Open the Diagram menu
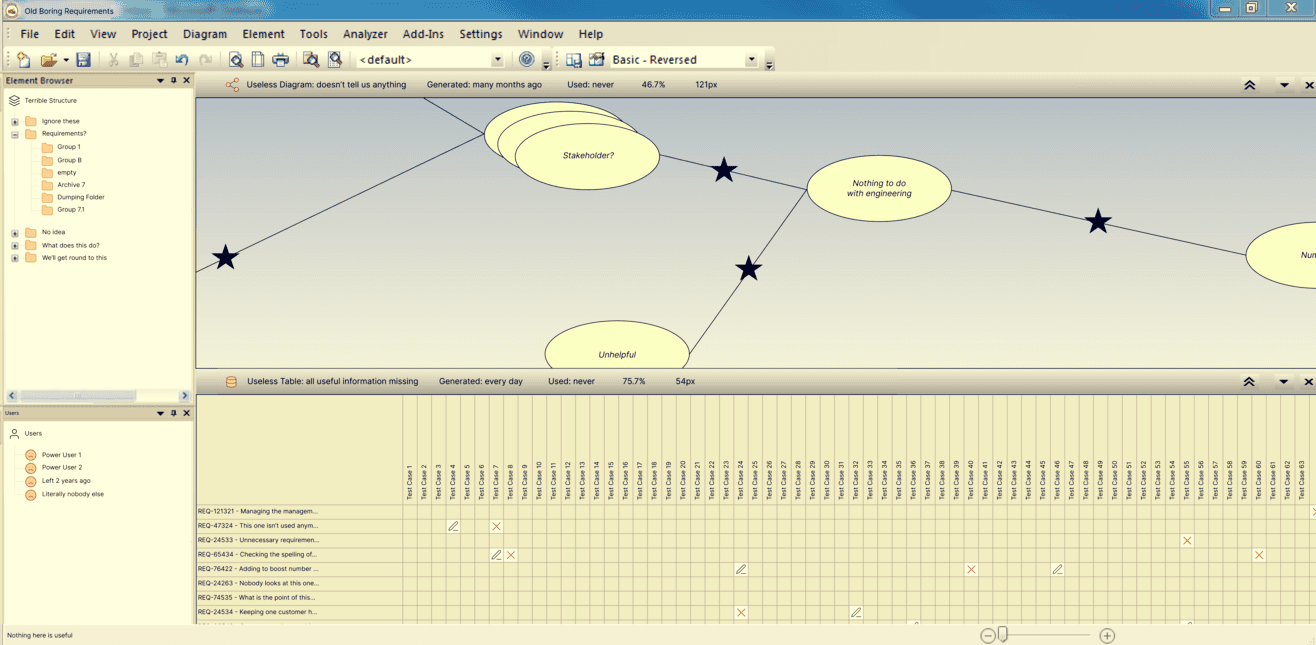The image size is (1316, 645). click(205, 34)
